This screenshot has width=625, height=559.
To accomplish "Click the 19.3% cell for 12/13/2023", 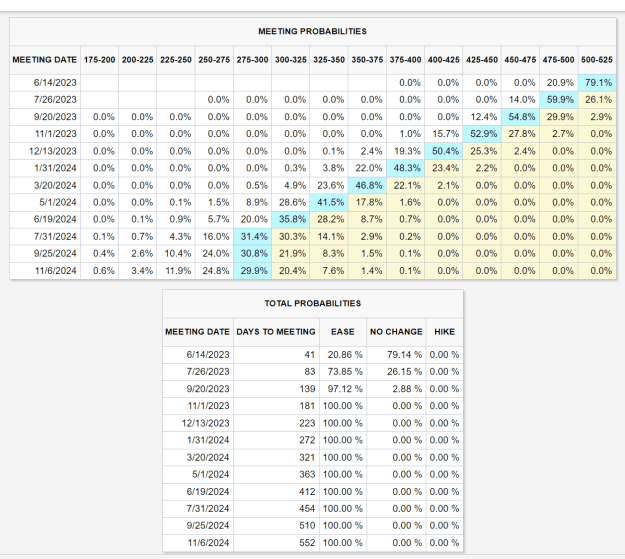I will coord(407,151).
